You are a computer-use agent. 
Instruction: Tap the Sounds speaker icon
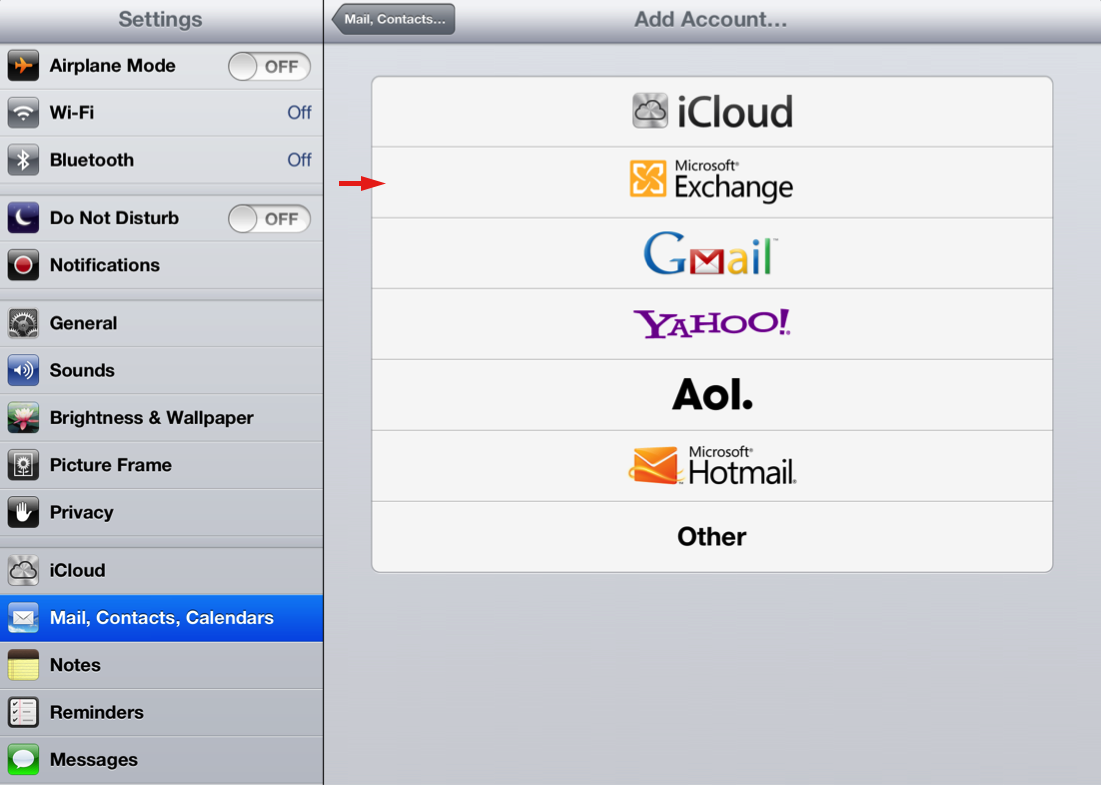pos(23,370)
